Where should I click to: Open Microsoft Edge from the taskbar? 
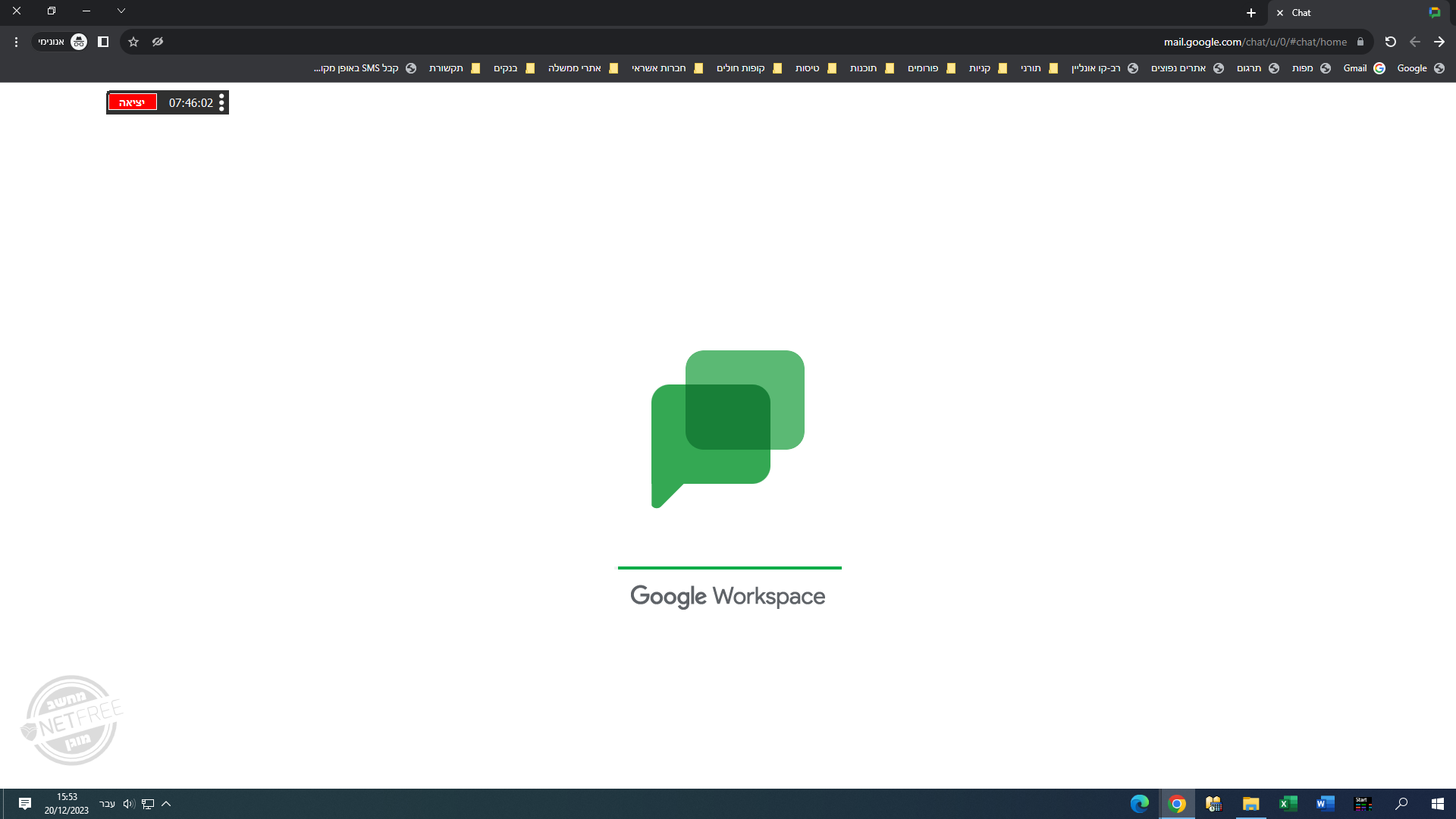[1140, 804]
